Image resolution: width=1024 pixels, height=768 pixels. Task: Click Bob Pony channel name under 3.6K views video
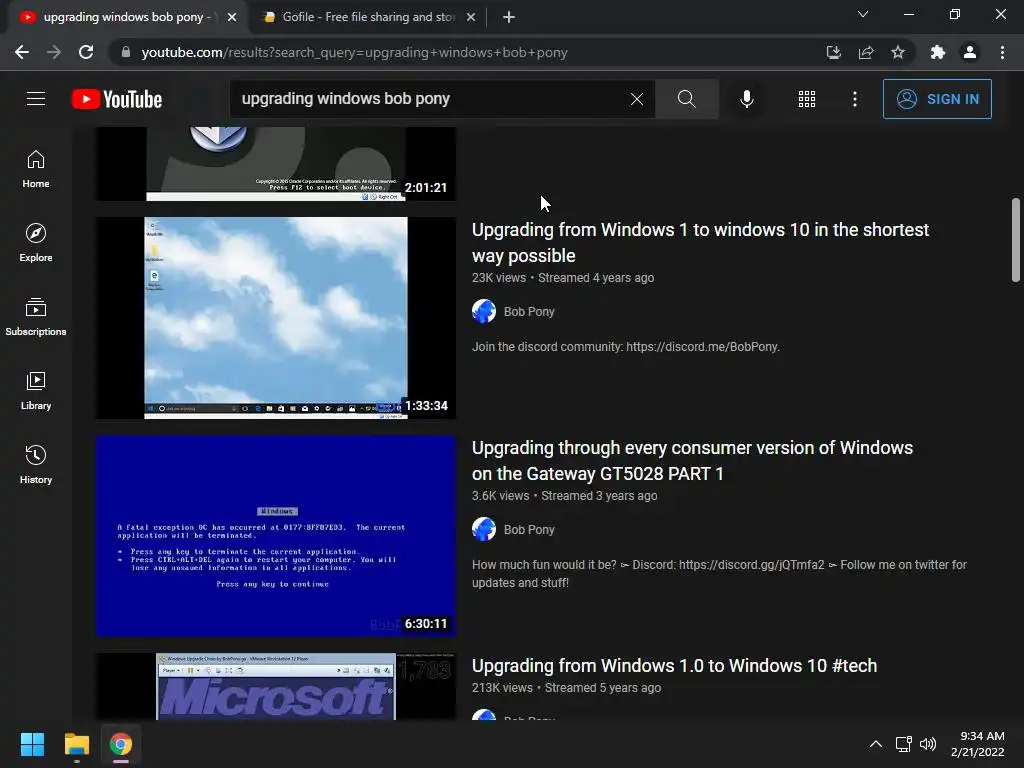coord(529,530)
